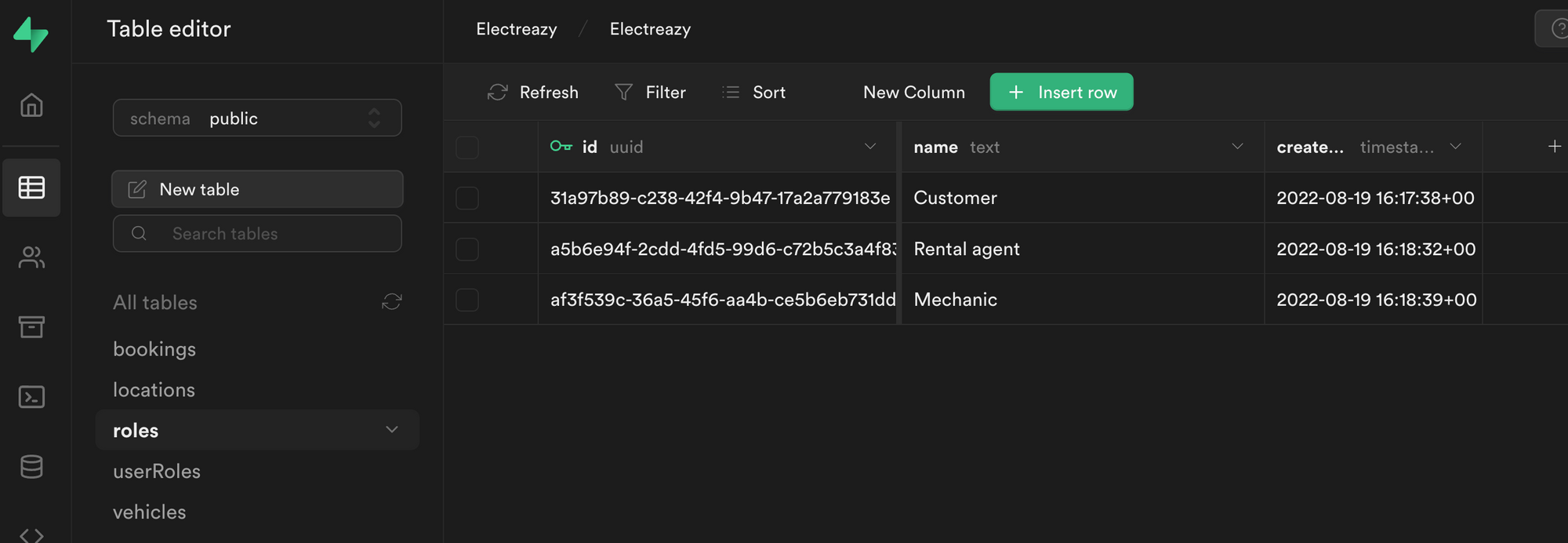Viewport: 1568px width, 543px height.
Task: Open the Database icon in sidebar
Action: point(31,467)
